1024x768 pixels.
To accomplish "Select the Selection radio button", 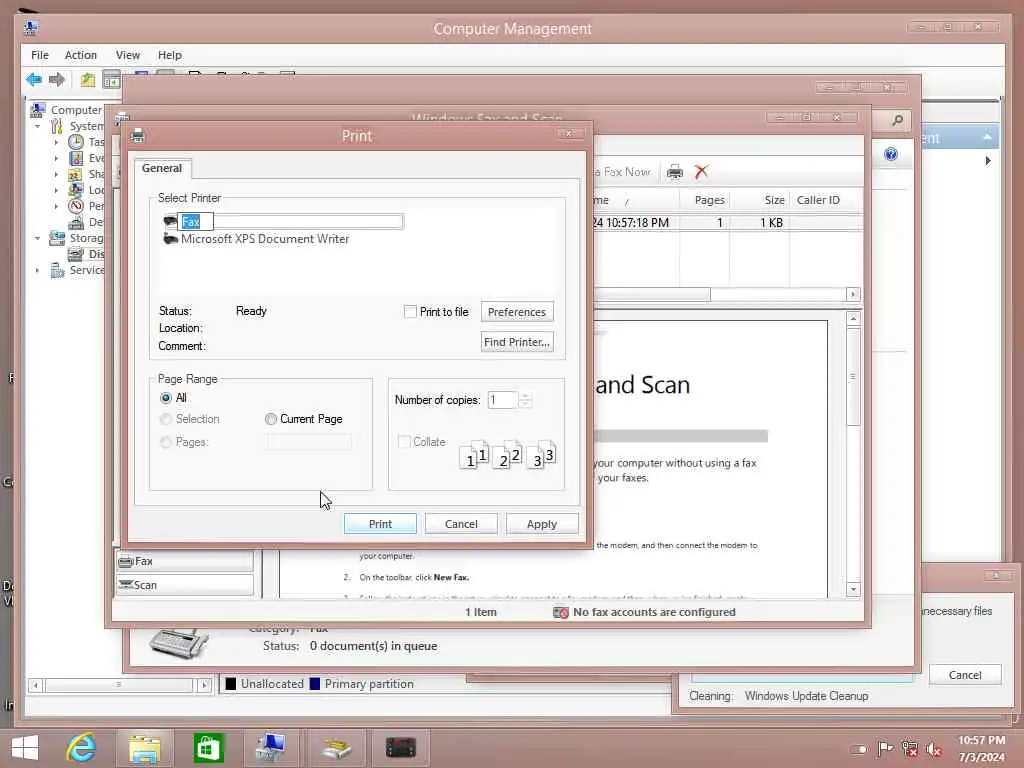I will coord(166,419).
